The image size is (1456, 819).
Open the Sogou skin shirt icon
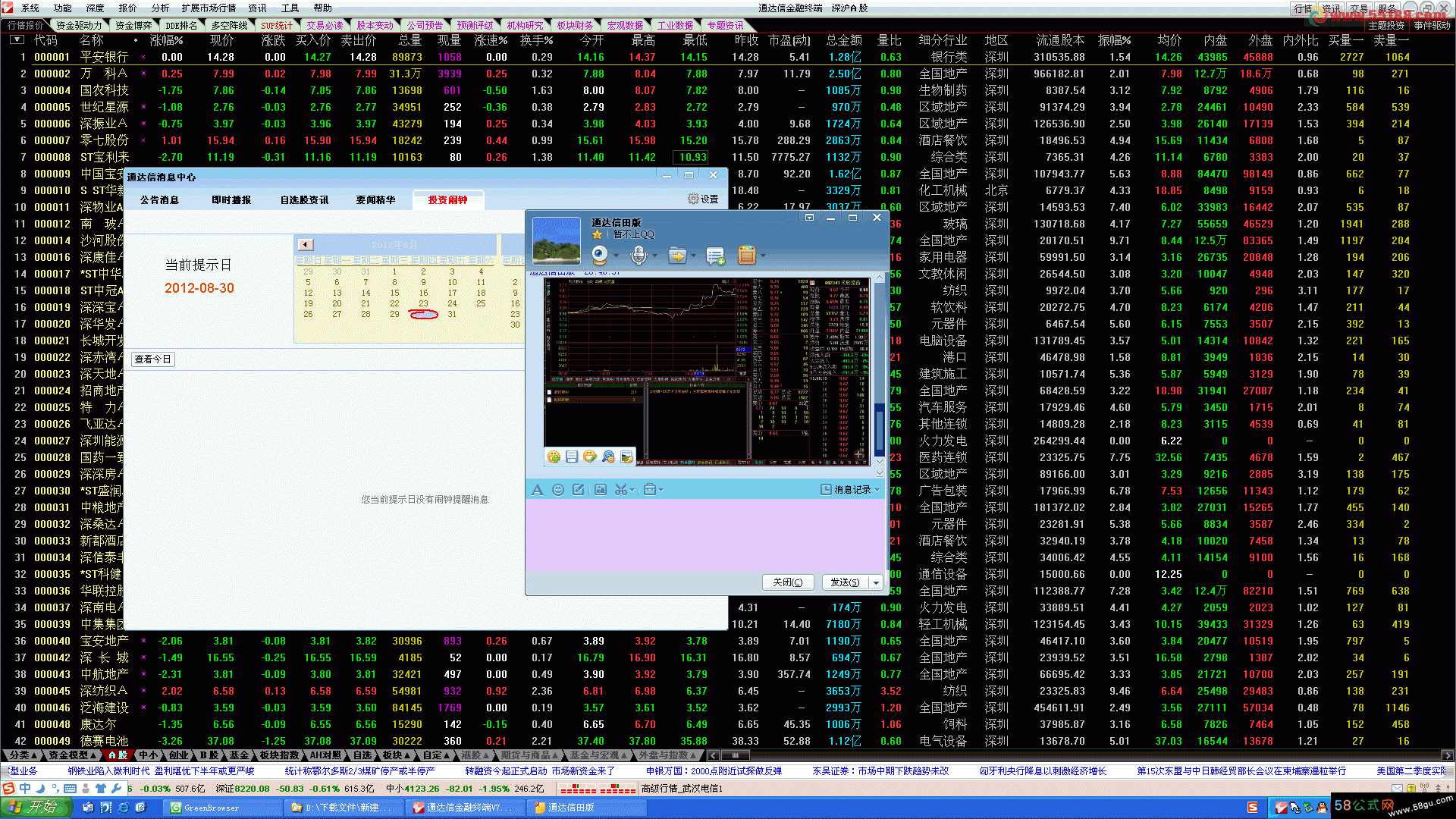[100, 788]
